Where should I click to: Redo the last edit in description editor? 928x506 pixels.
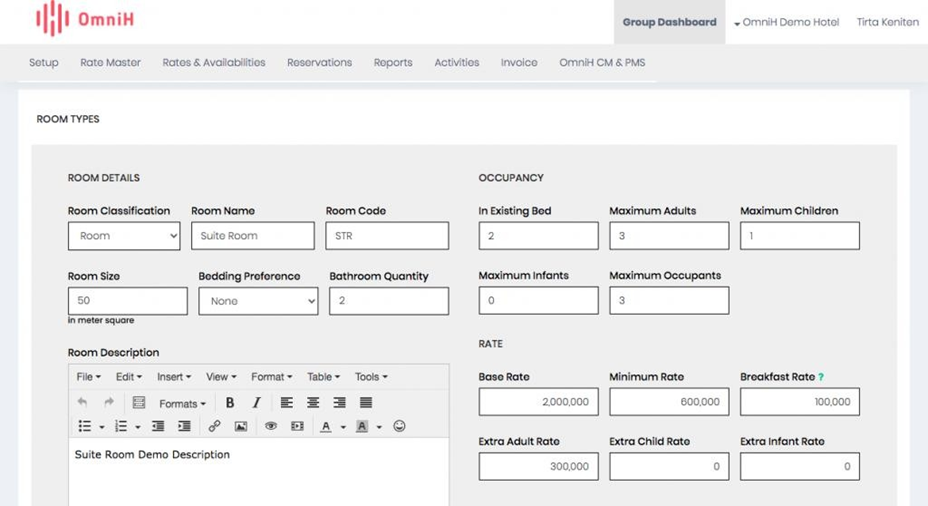109,402
